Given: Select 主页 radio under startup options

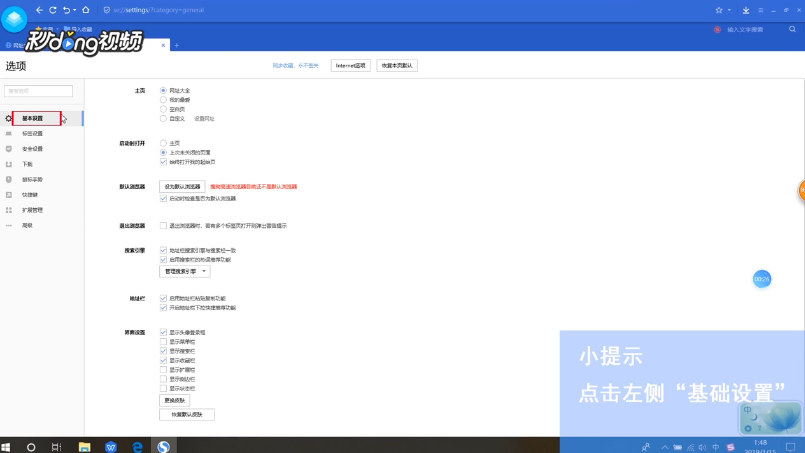Looking at the screenshot, I should tap(163, 143).
